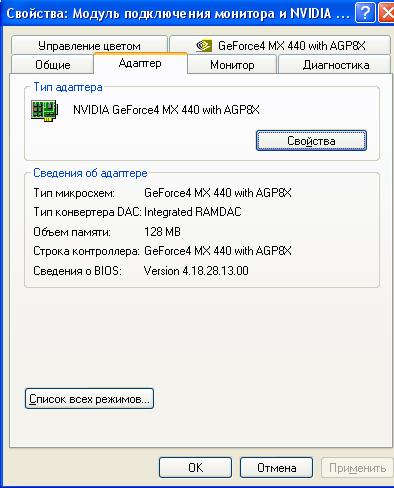Viewport: 394px width, 488px height.
Task: Click the NVIDIA logo icon on GeForce4 tab
Action: pos(204,45)
